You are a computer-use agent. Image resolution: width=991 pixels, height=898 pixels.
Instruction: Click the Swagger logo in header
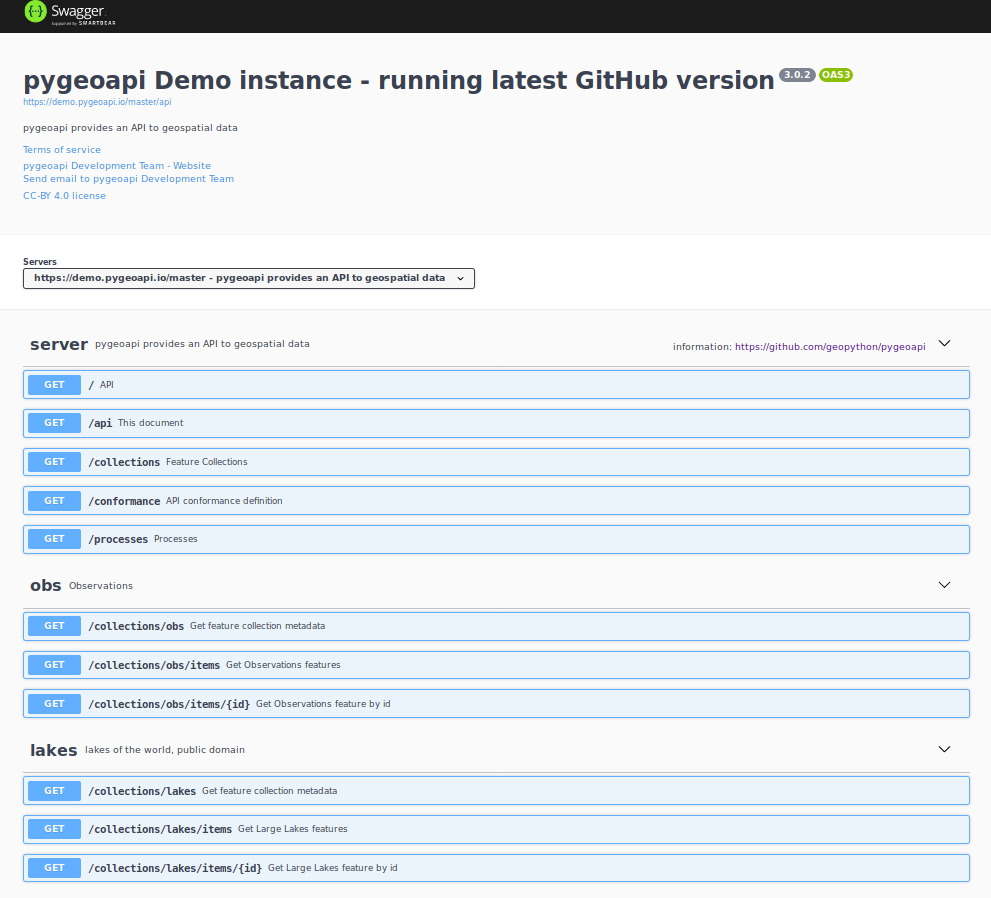pos(70,13)
